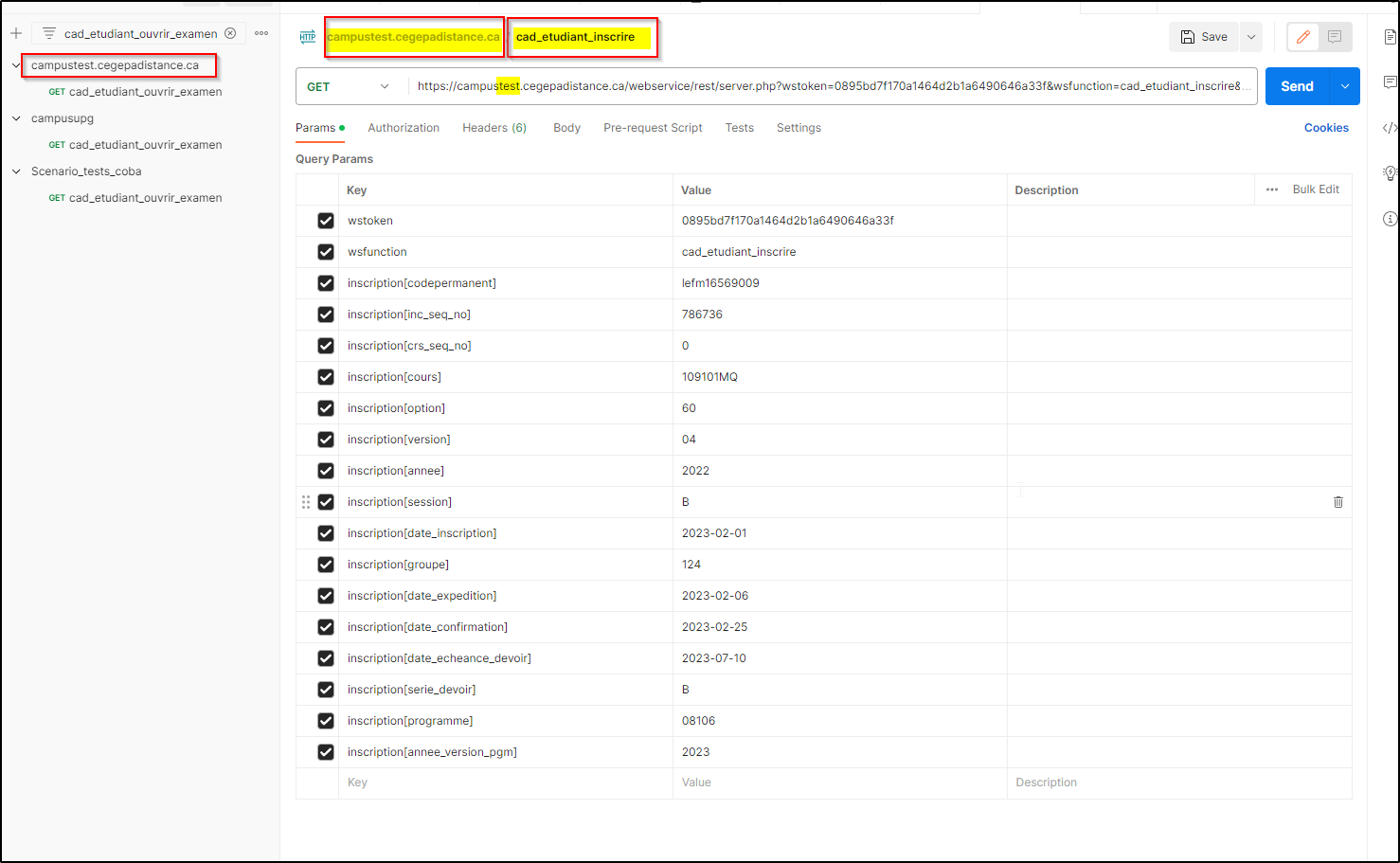Delete the inscription[session] row with trash icon
Screen dimensions: 1400x863
pos(1337,502)
